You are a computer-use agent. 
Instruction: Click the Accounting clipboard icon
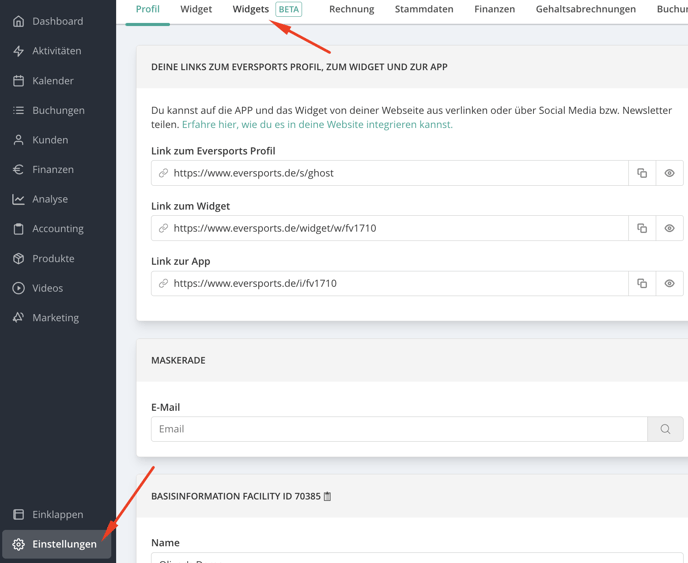[18, 229]
